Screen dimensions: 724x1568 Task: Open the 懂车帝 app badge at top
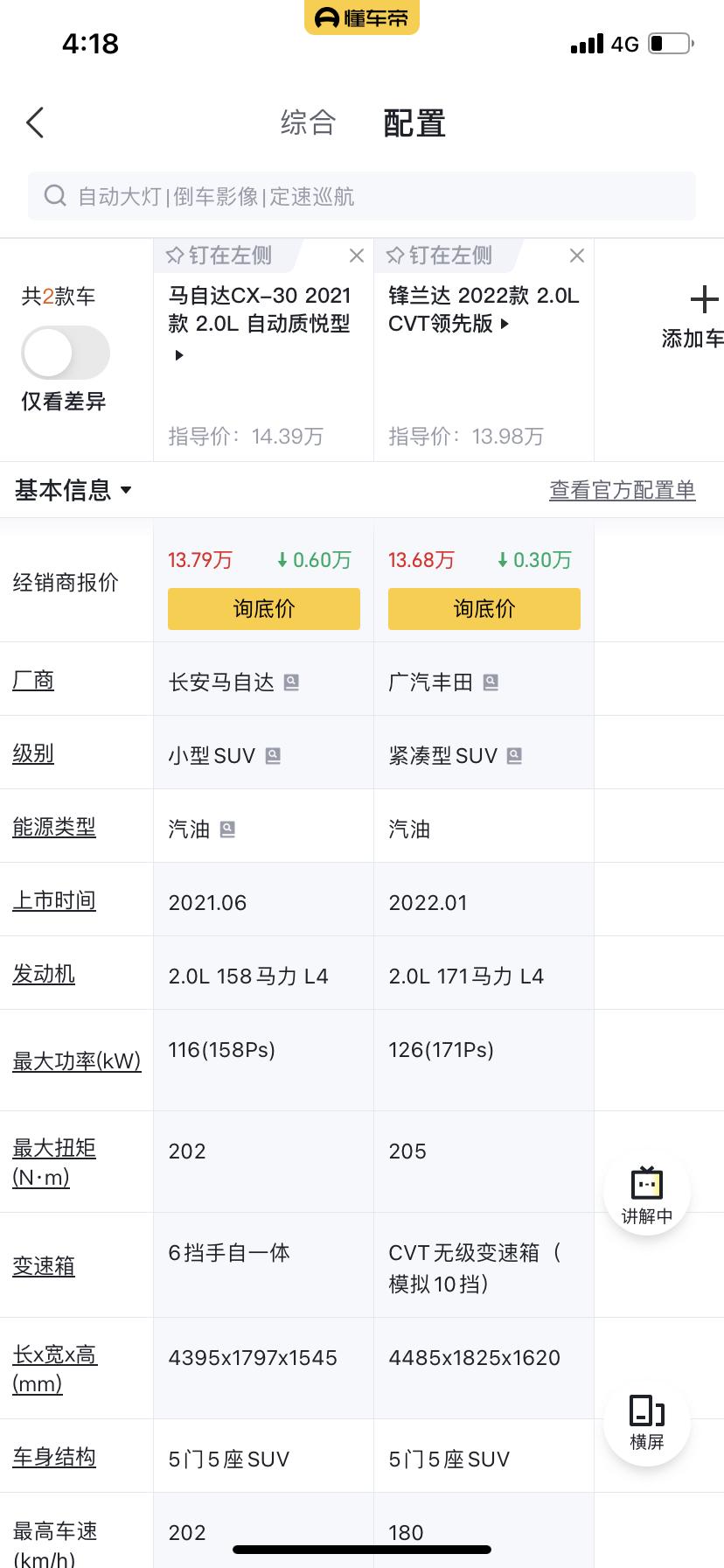click(362, 17)
